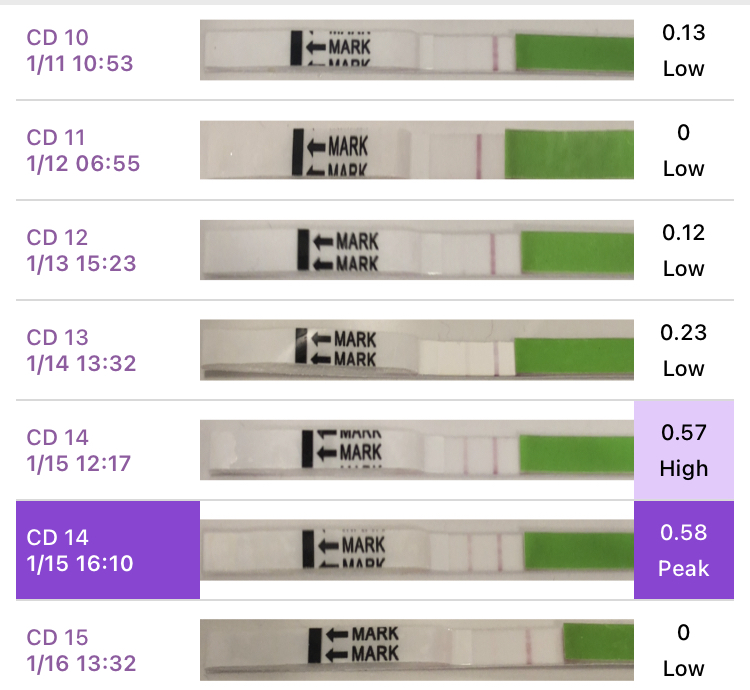
Task: Open the test strip photo from 1/16 13:32
Action: (418, 650)
